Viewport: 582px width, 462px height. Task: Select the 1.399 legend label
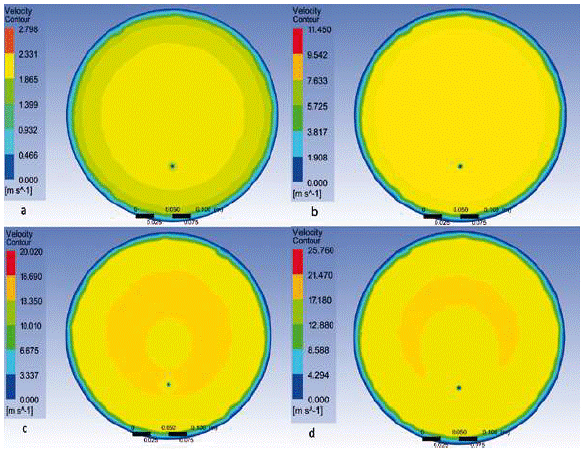pos(29,105)
